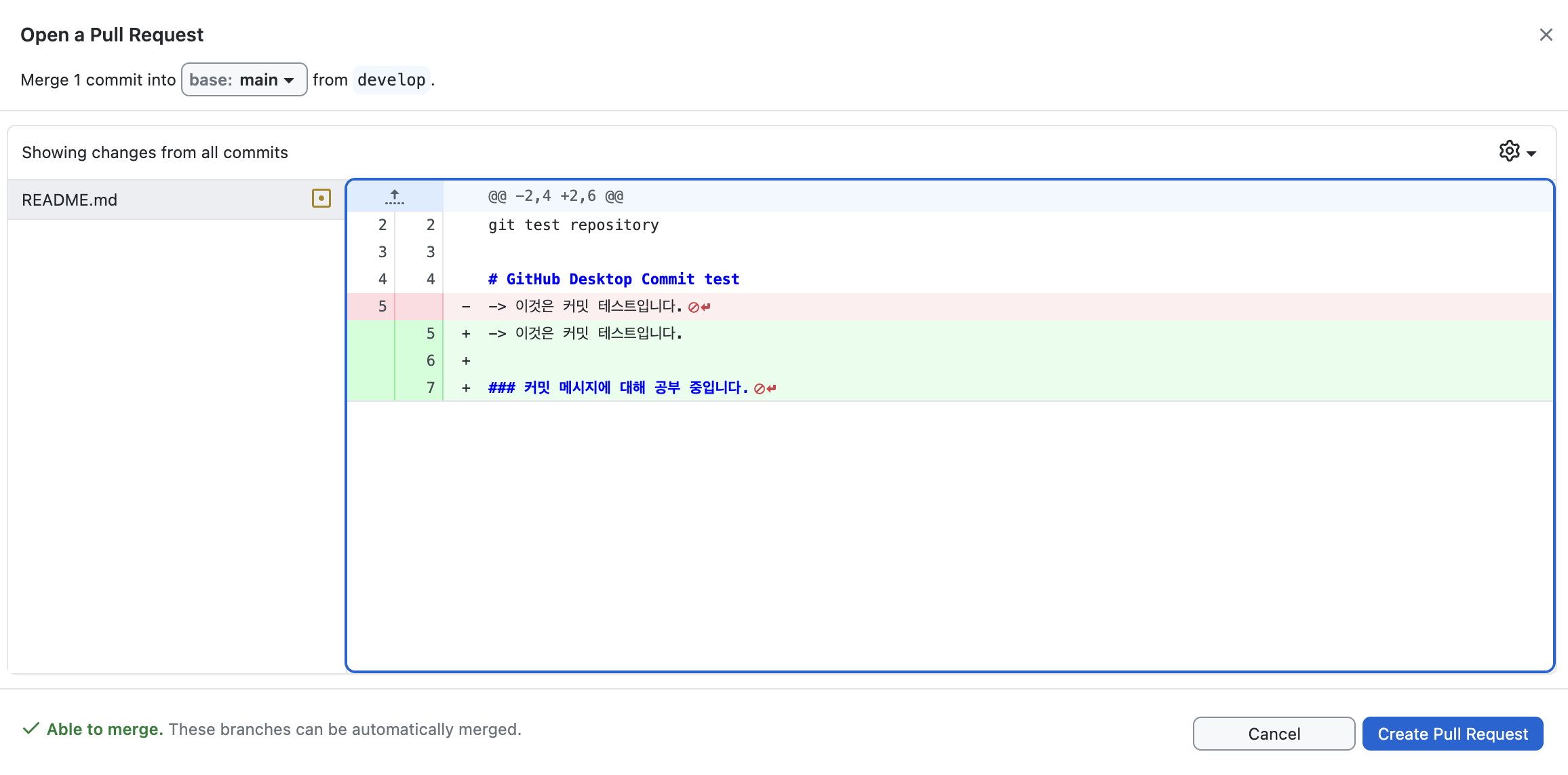Close the Open a Pull Request dialog

1546,35
